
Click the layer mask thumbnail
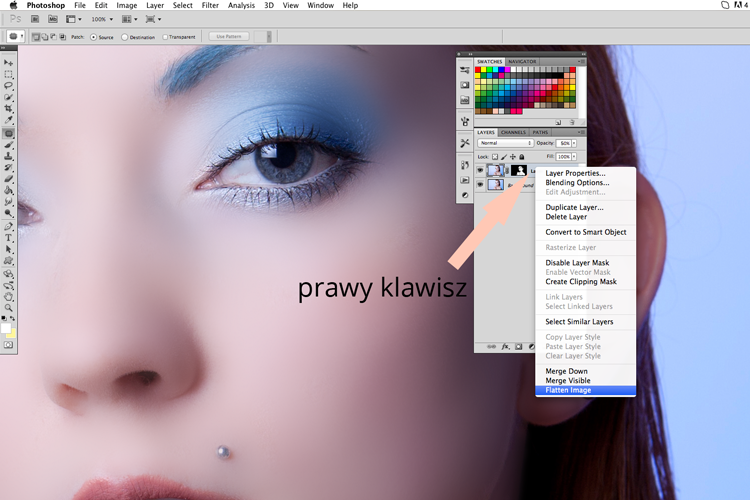pyautogui.click(x=519, y=170)
